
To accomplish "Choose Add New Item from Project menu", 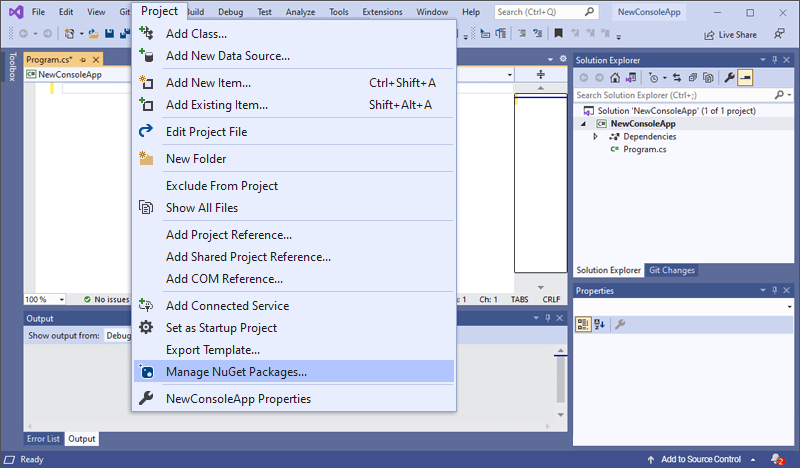I will (294, 82).
